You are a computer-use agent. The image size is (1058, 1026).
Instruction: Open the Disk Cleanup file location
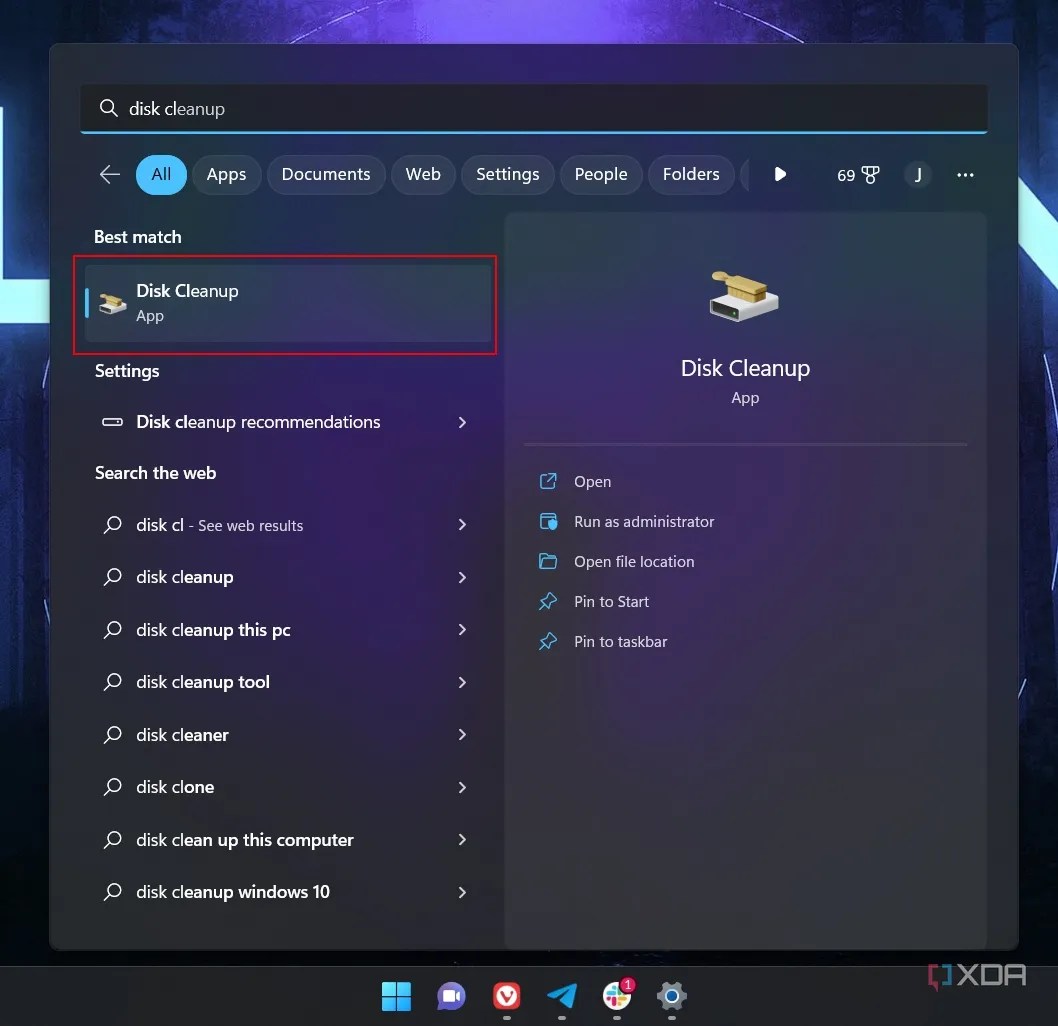[x=634, y=561]
